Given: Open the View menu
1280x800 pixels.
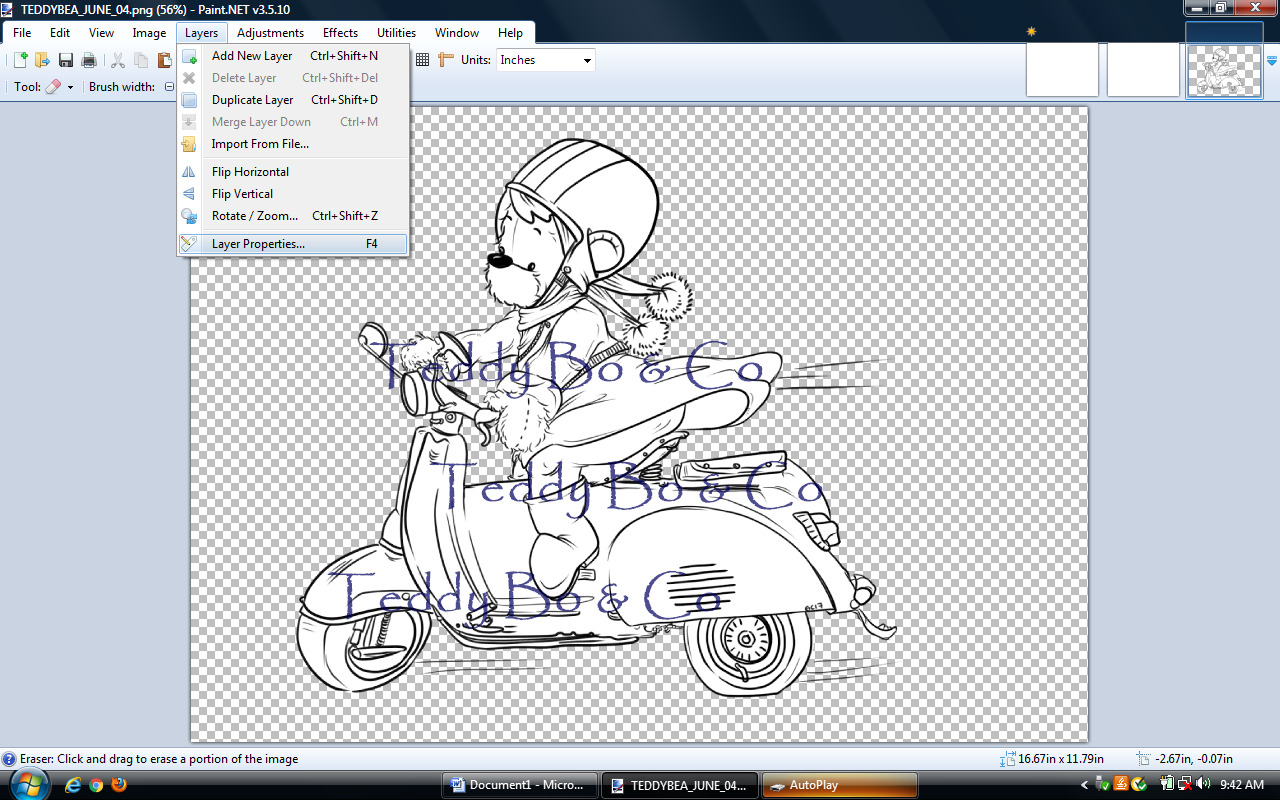Looking at the screenshot, I should tap(101, 33).
